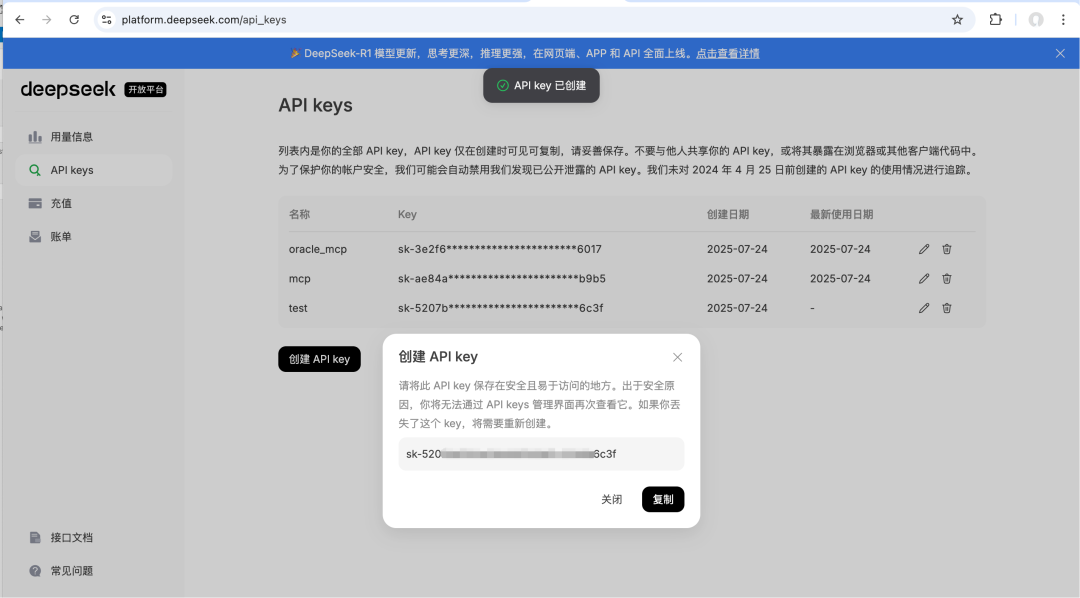Close the 创建 API key dialog with X
Image resolution: width=1080 pixels, height=598 pixels.
678,357
